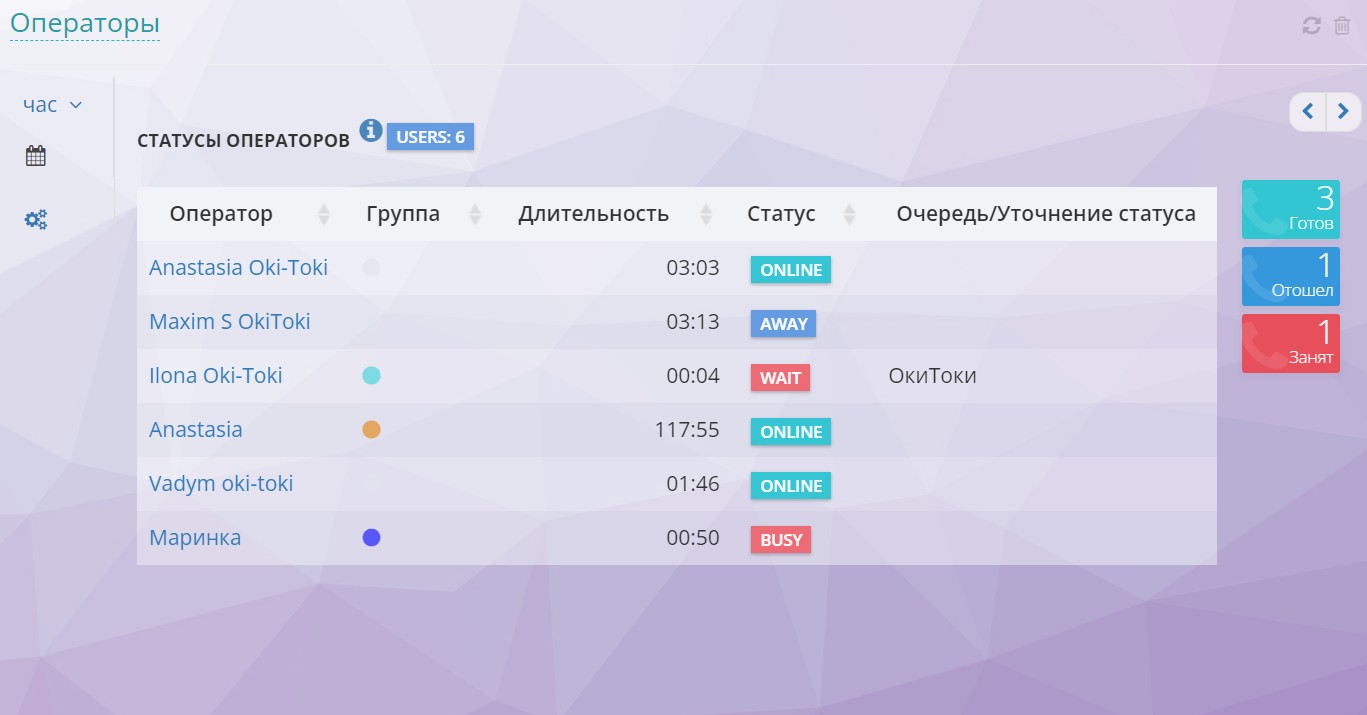Open operator Anastasia with 117:55 duration
This screenshot has height=715, width=1367.
(195, 430)
